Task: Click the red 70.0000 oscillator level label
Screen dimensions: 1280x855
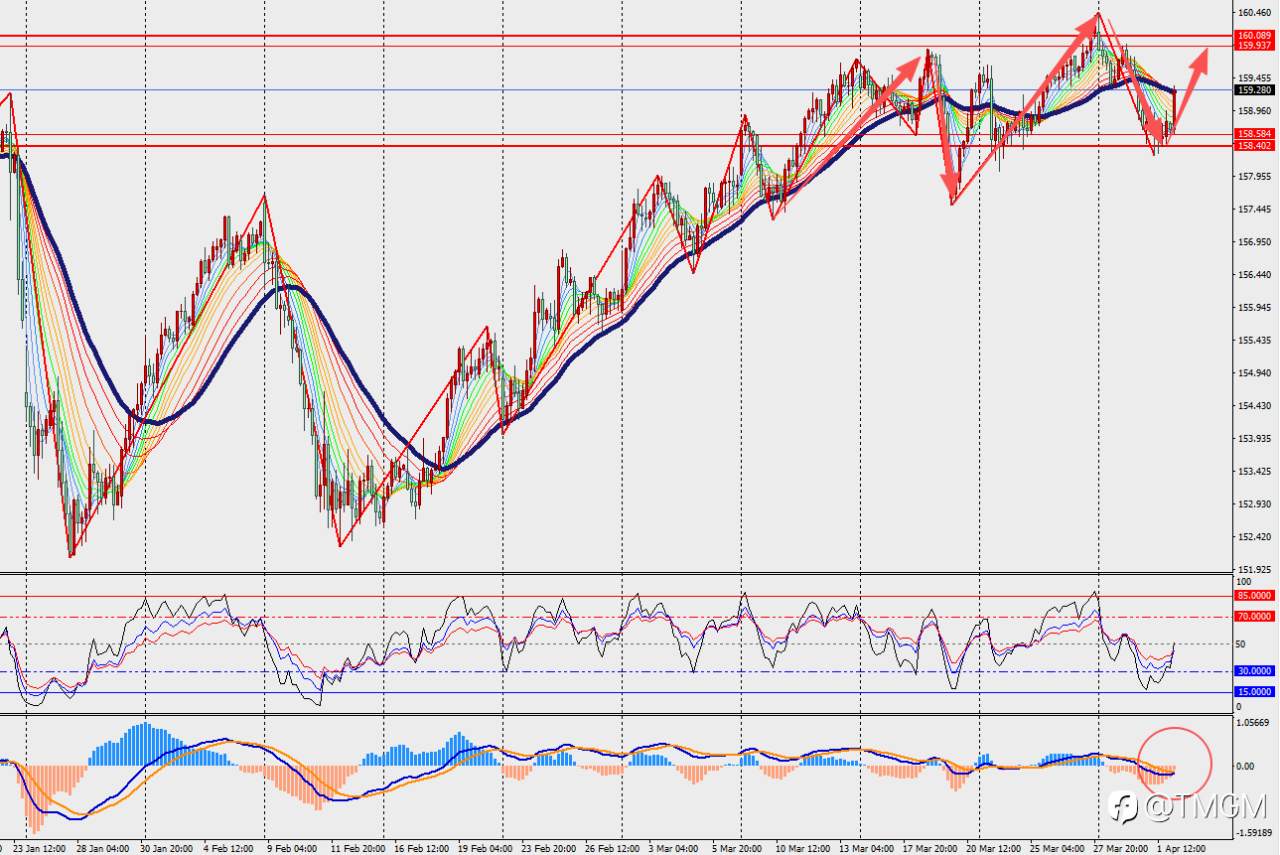Action: coord(1254,617)
